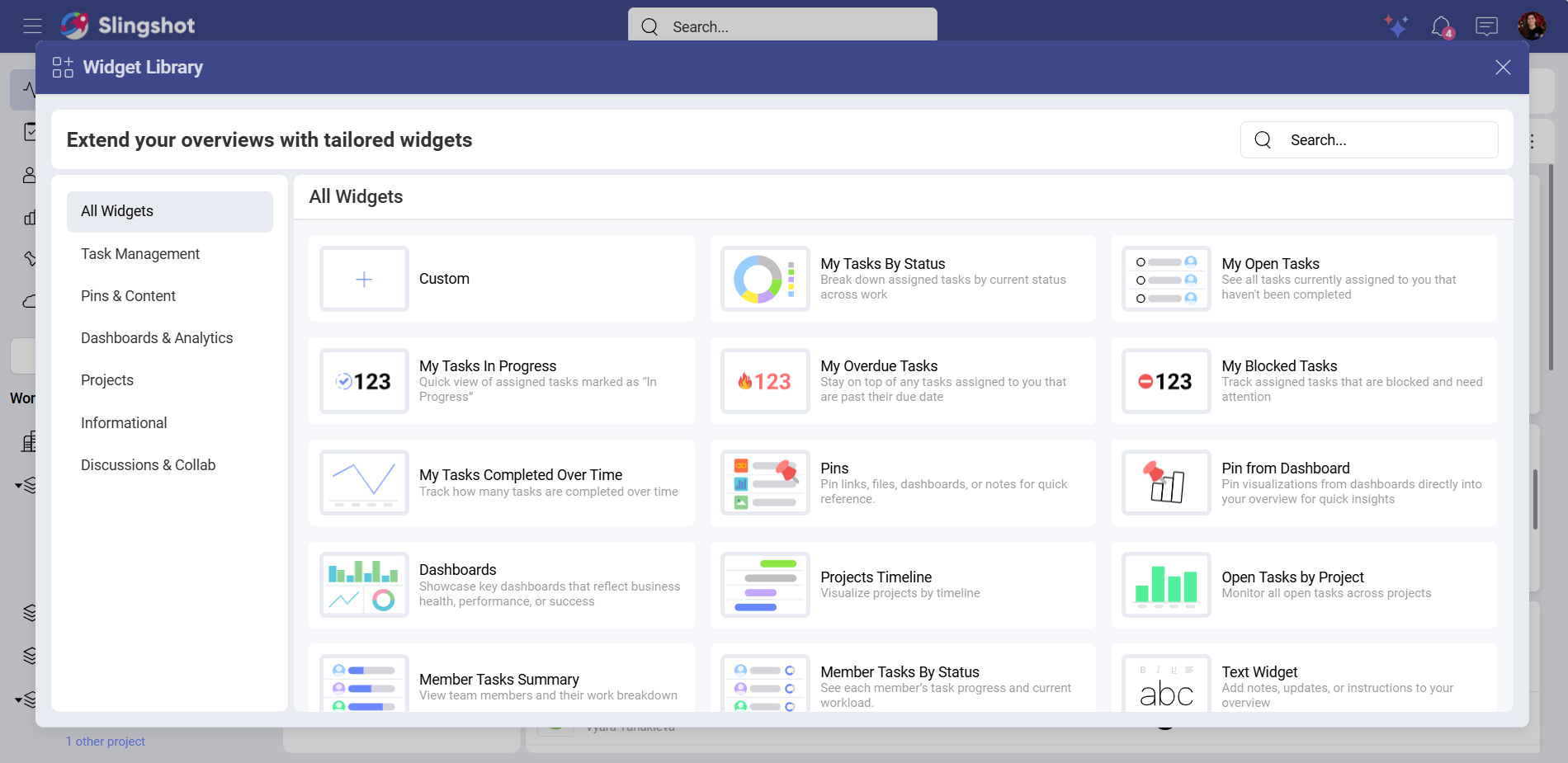Image resolution: width=1568 pixels, height=763 pixels.
Task: View notifications with the bell icon
Action: [x=1441, y=26]
